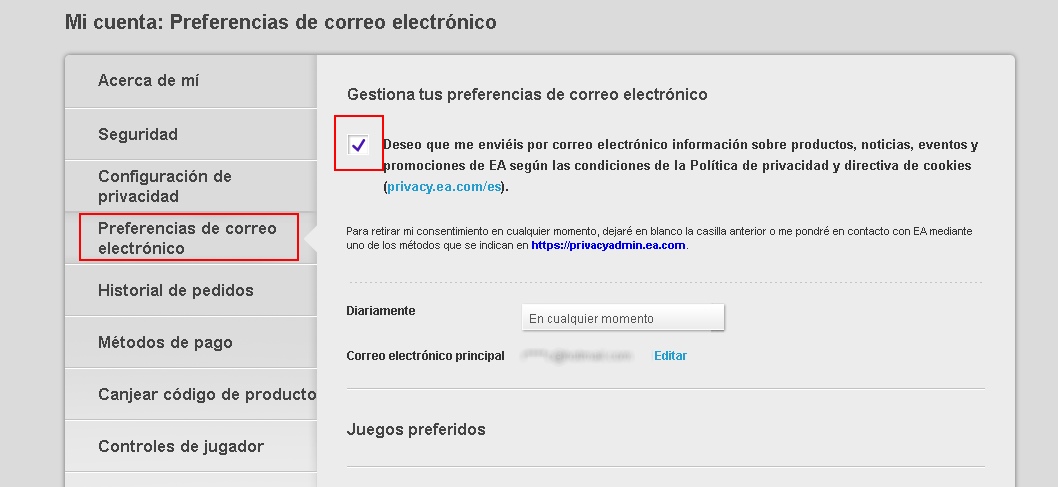This screenshot has width=1058, height=487.
Task: Select the Preferencias de correo electrónico tab
Action: coord(187,238)
